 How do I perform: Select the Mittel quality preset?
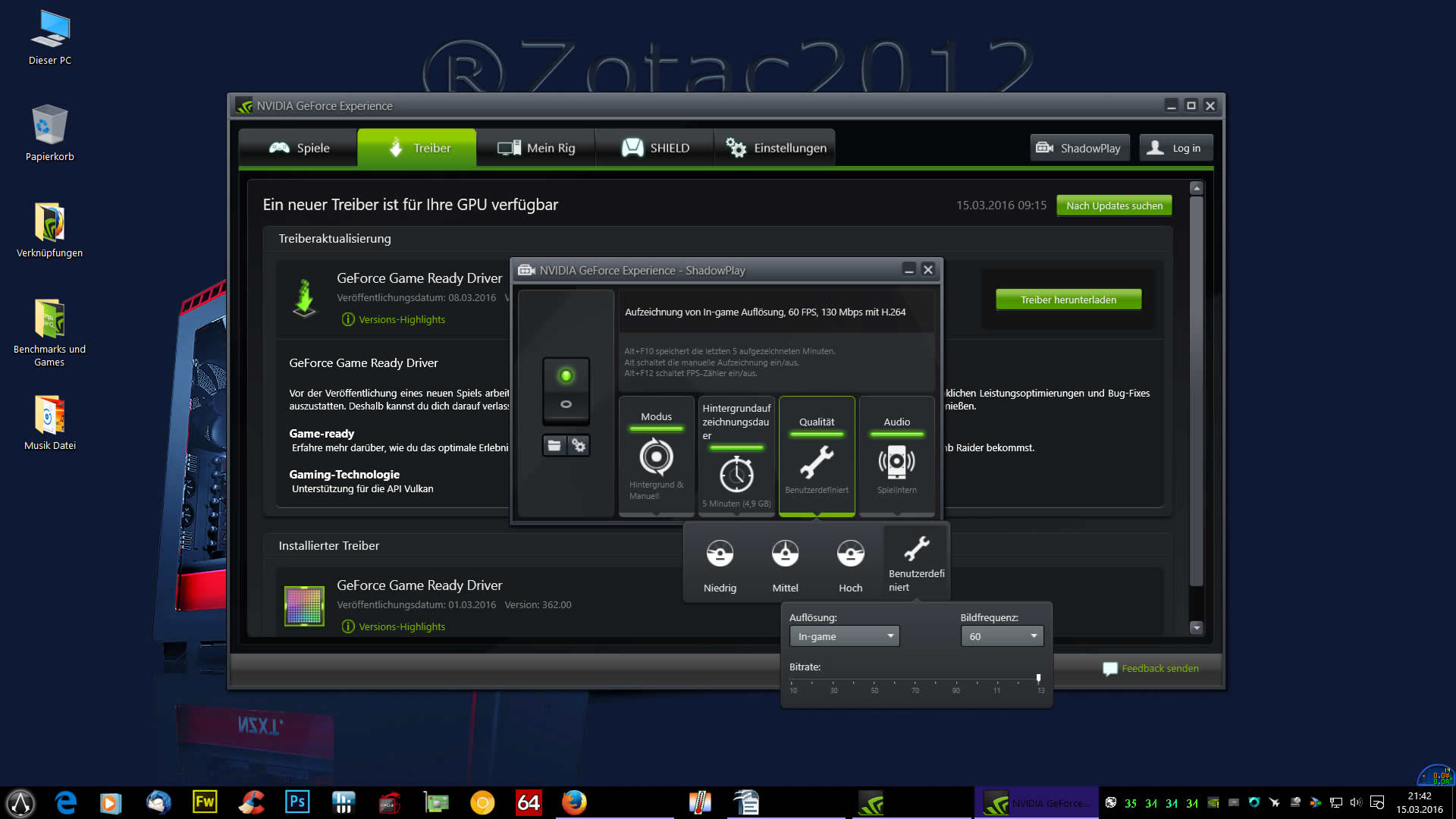[x=785, y=565]
